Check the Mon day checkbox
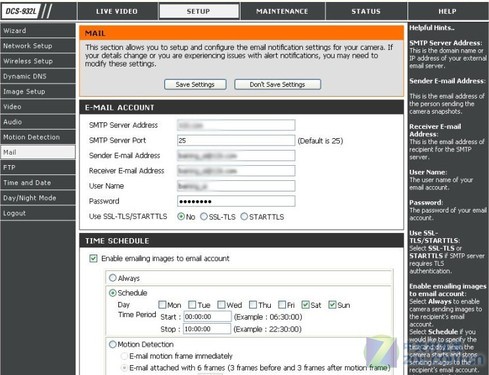489x375 pixels. click(x=162, y=305)
